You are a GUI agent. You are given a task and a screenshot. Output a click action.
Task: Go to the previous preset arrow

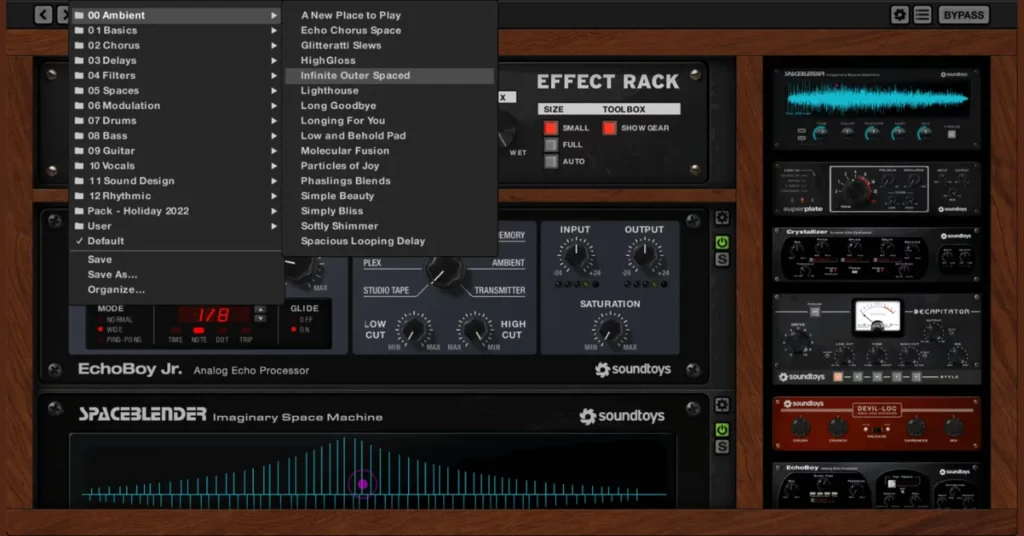pos(43,15)
